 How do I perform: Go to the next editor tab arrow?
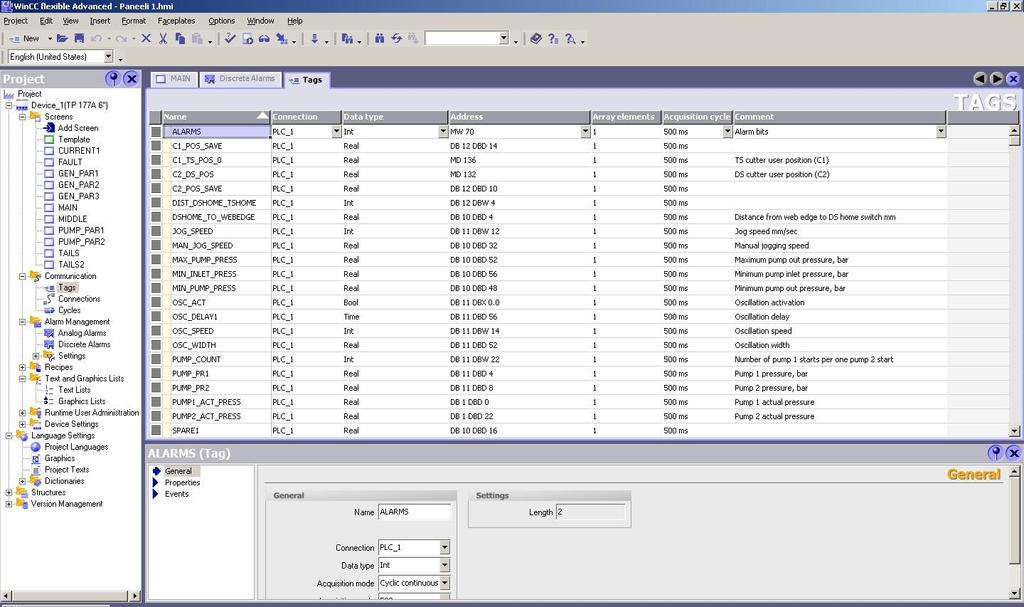pyautogui.click(x=997, y=79)
